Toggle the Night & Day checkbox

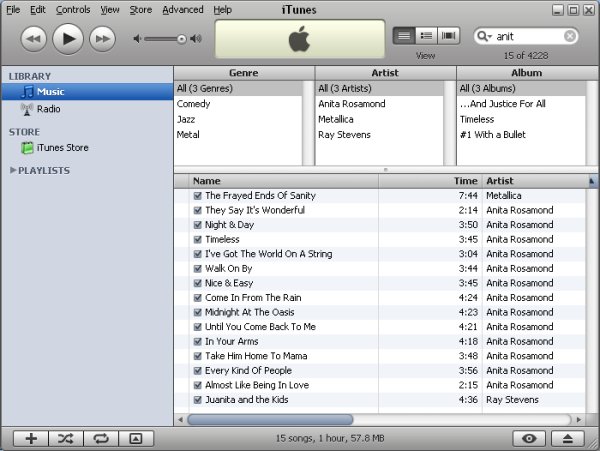(197, 225)
